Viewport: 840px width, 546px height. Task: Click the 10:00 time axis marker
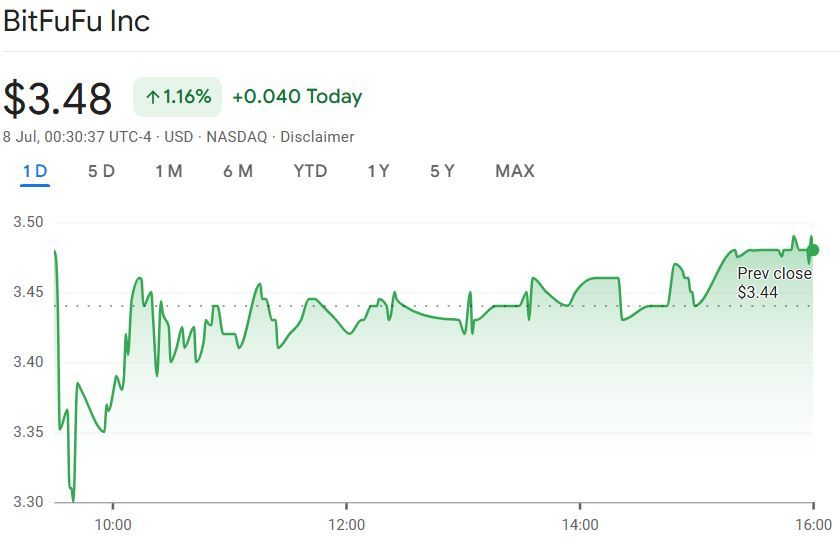[x=113, y=525]
